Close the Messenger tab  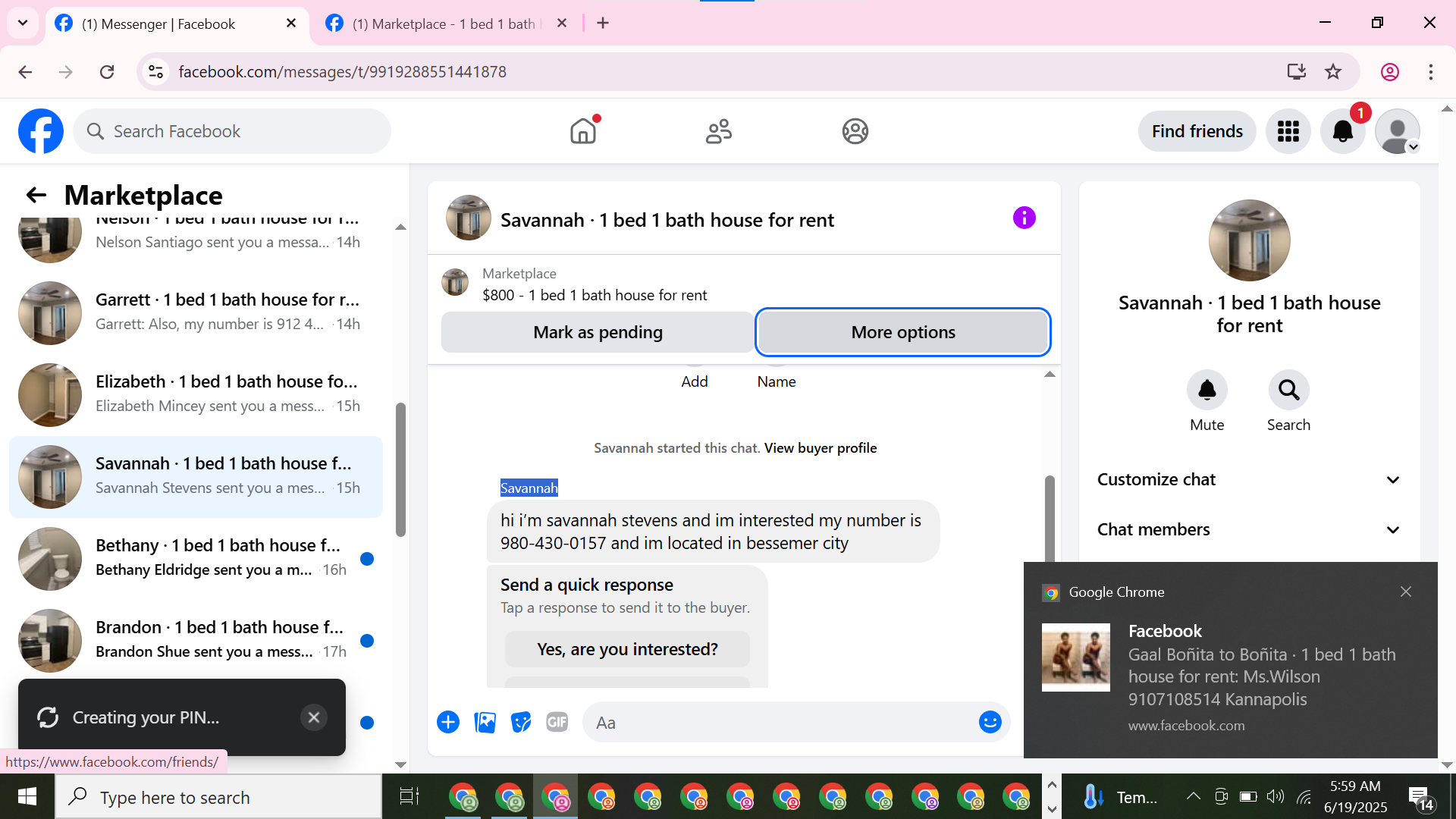click(x=291, y=24)
